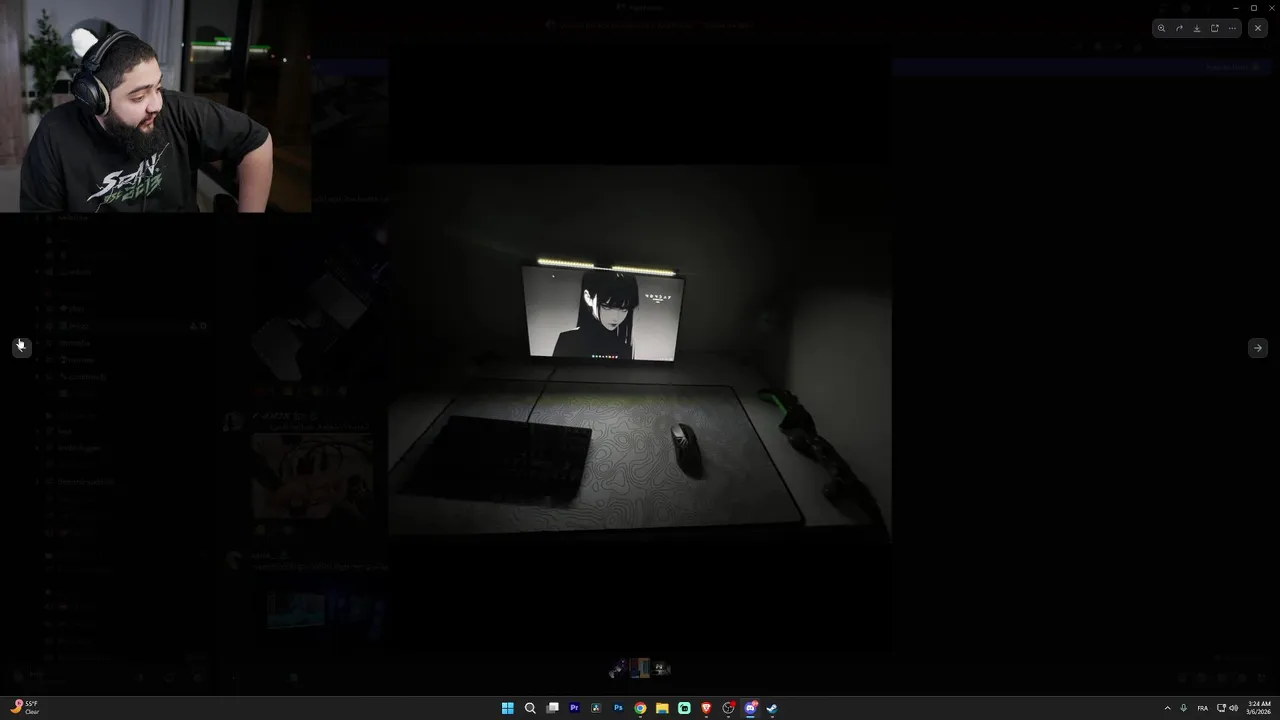The height and width of the screenshot is (720, 1280).
Task: Expand the hidden system tray icons chevron
Action: [x=1167, y=708]
